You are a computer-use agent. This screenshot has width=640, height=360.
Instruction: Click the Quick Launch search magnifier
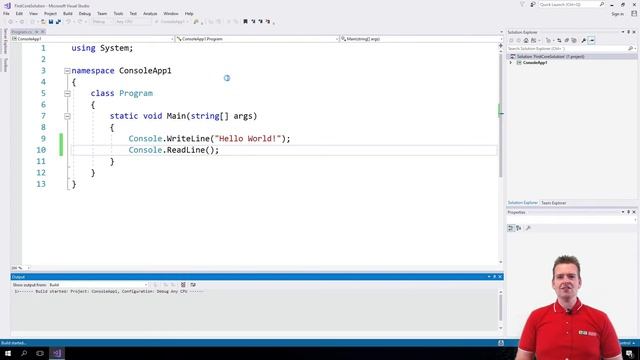pos(602,4)
